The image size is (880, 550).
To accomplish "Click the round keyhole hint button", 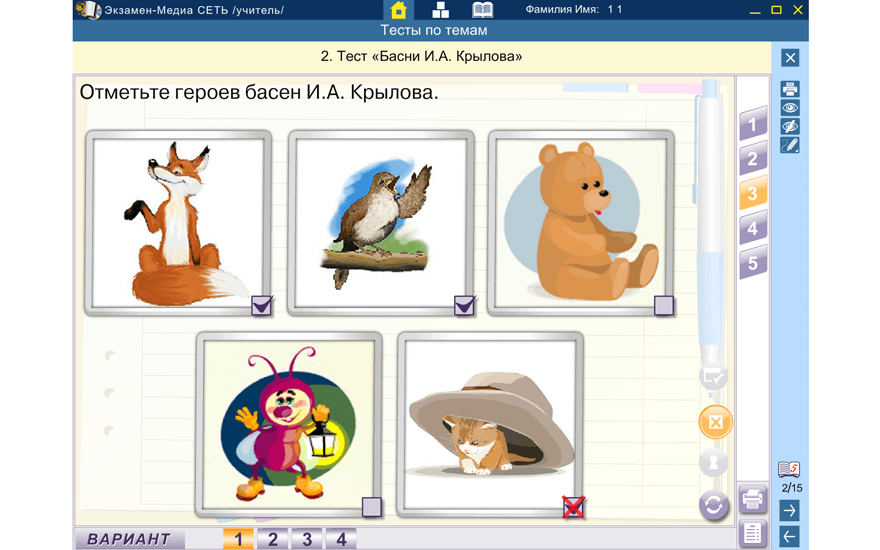I will pos(713,462).
